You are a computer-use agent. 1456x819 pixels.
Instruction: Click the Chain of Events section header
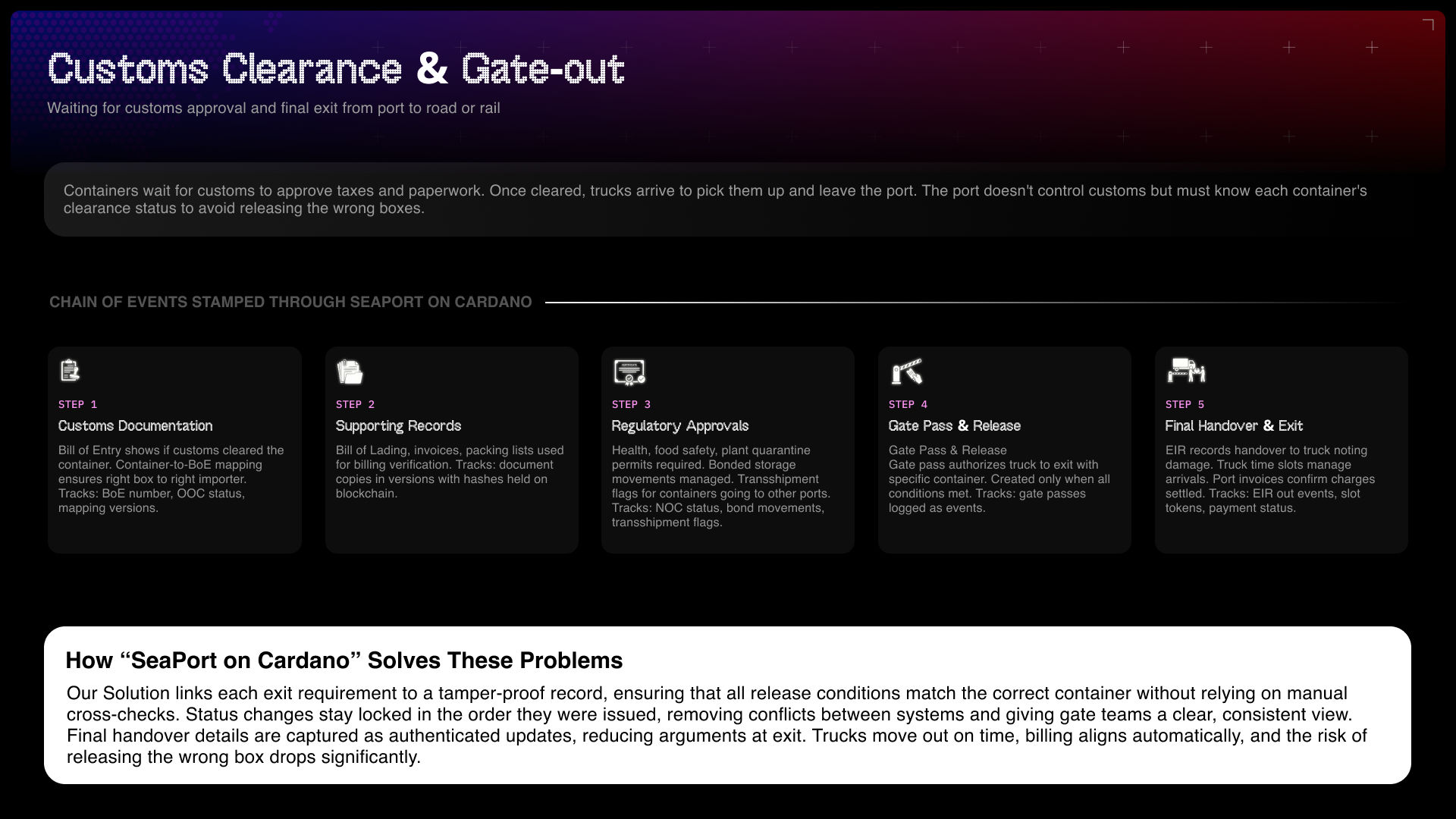(x=290, y=303)
